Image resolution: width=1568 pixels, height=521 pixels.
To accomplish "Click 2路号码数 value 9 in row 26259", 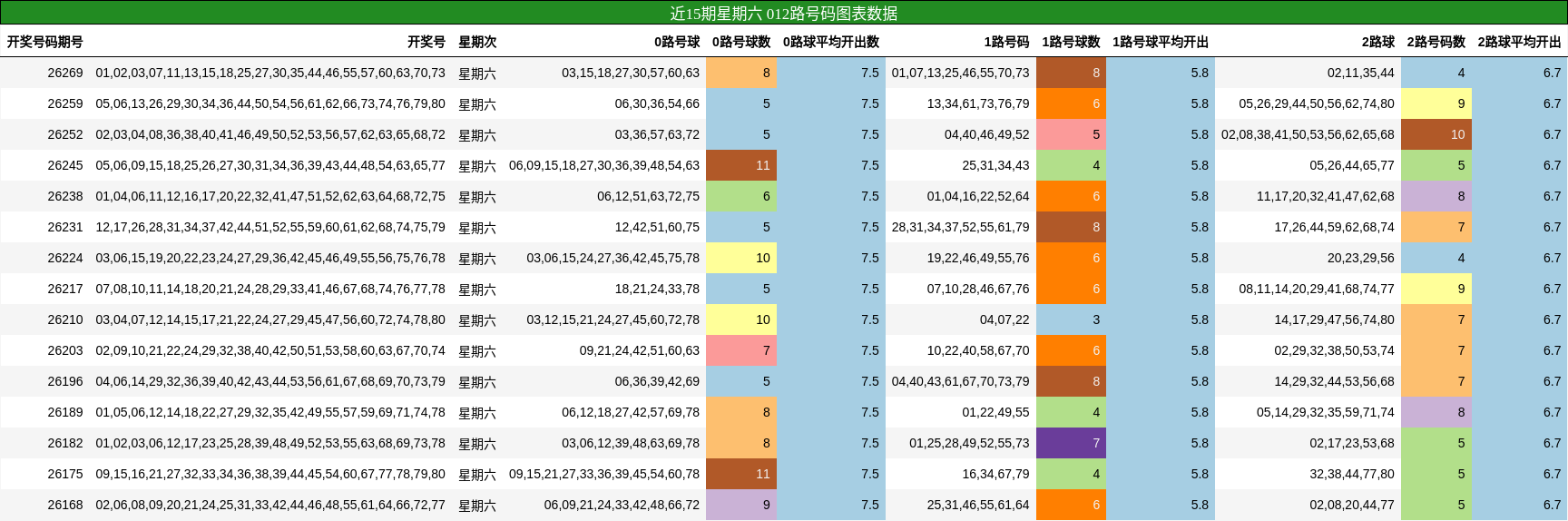I will click(1436, 103).
